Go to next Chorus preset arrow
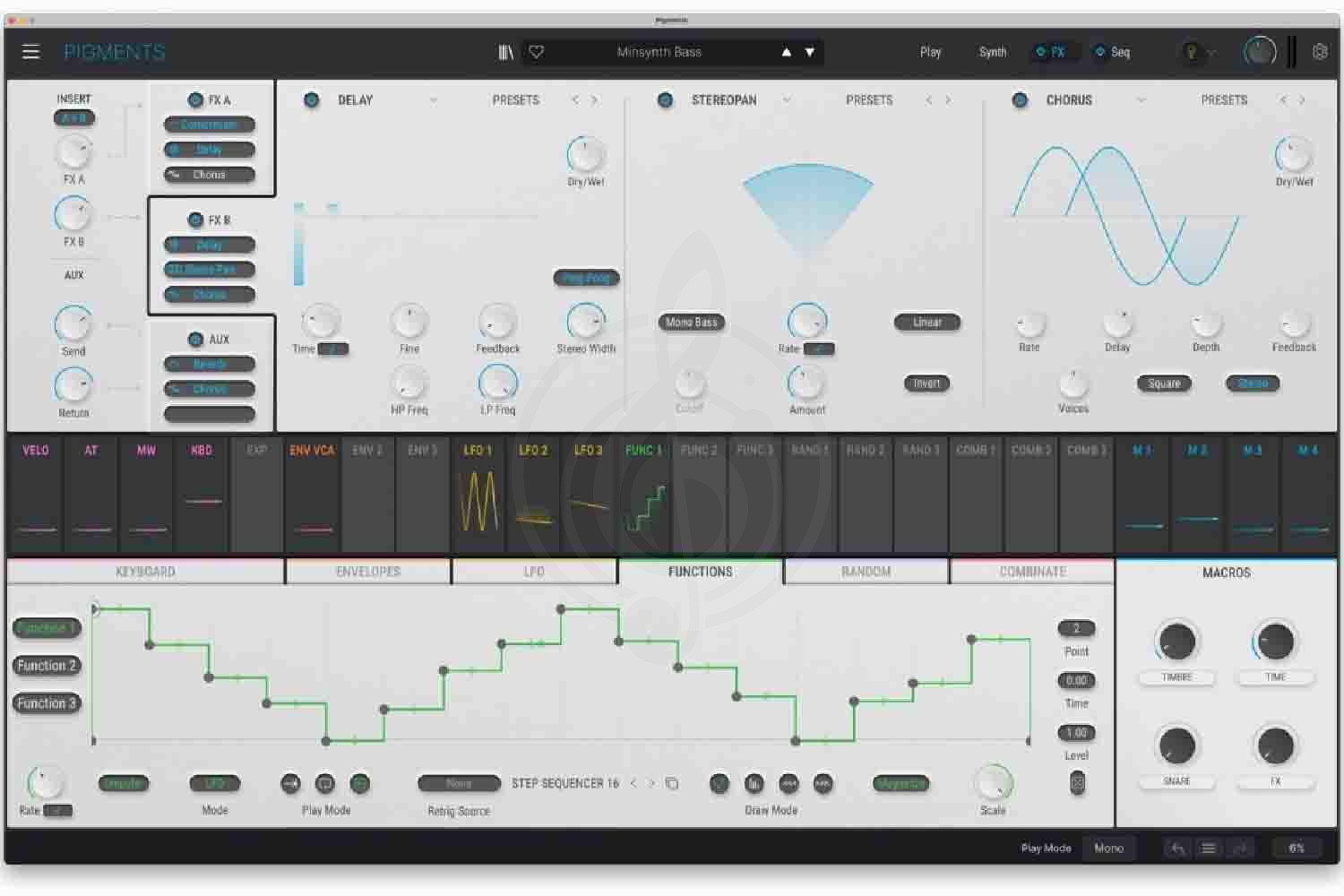 tap(1302, 100)
